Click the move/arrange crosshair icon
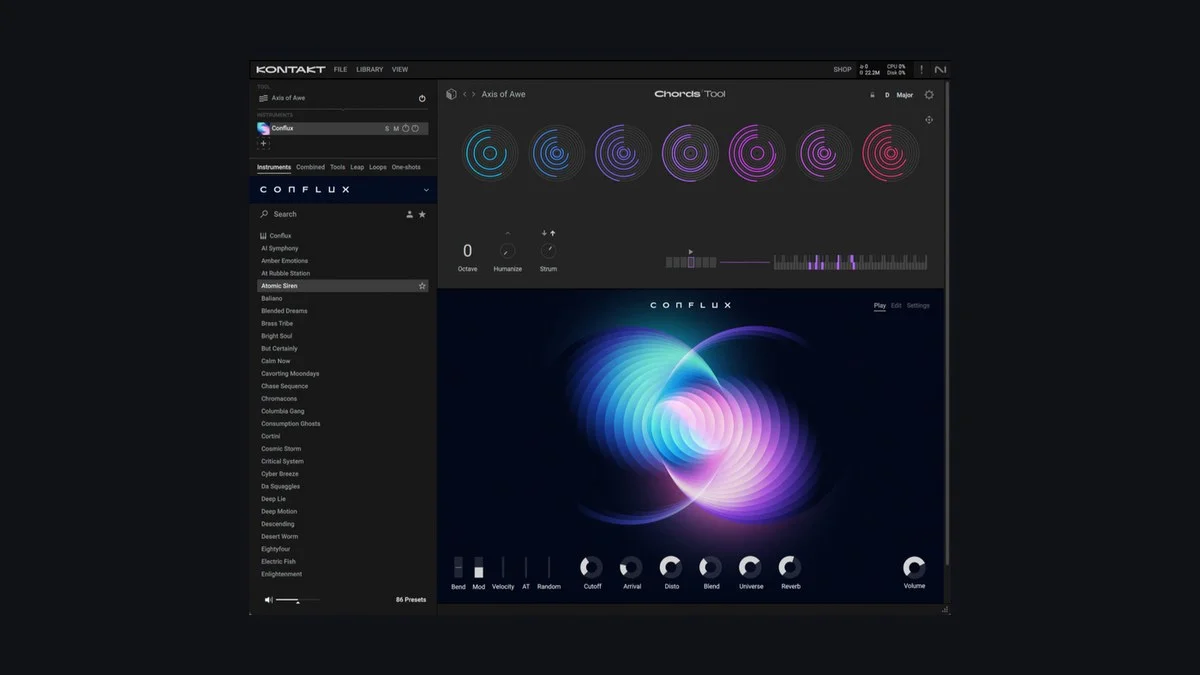This screenshot has width=1200, height=675. click(x=929, y=120)
